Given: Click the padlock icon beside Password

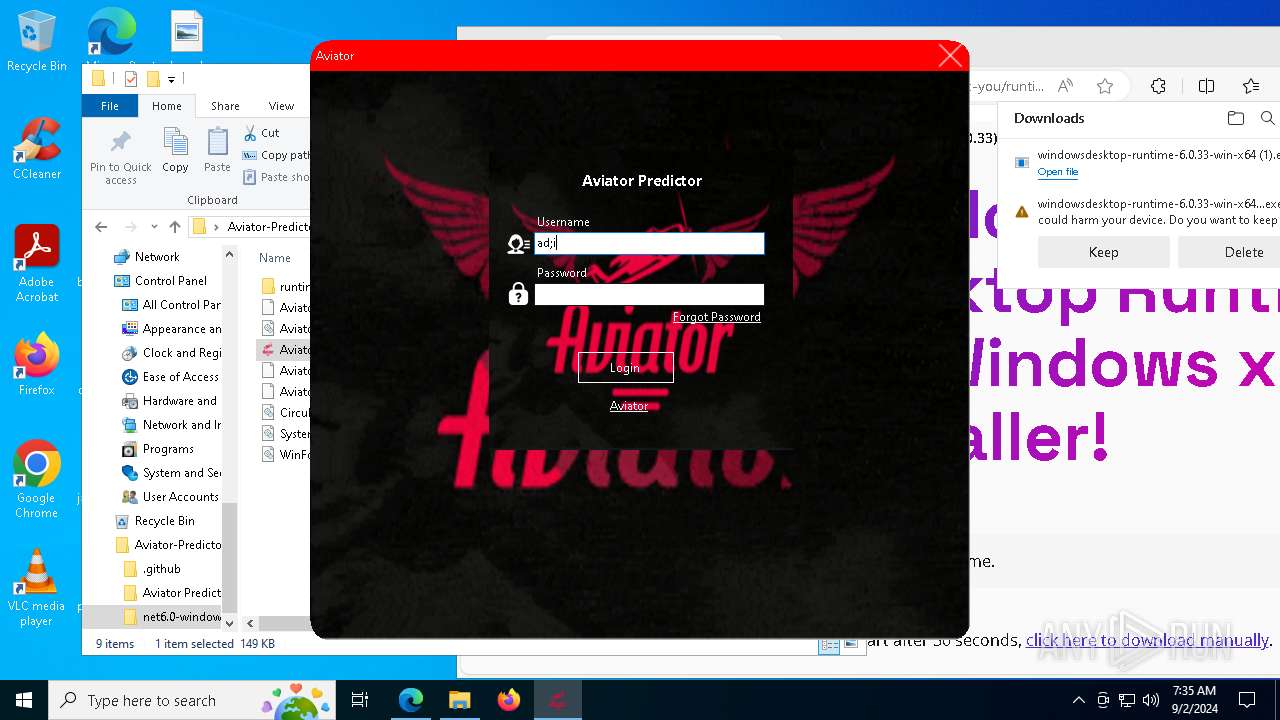Looking at the screenshot, I should tap(518, 294).
